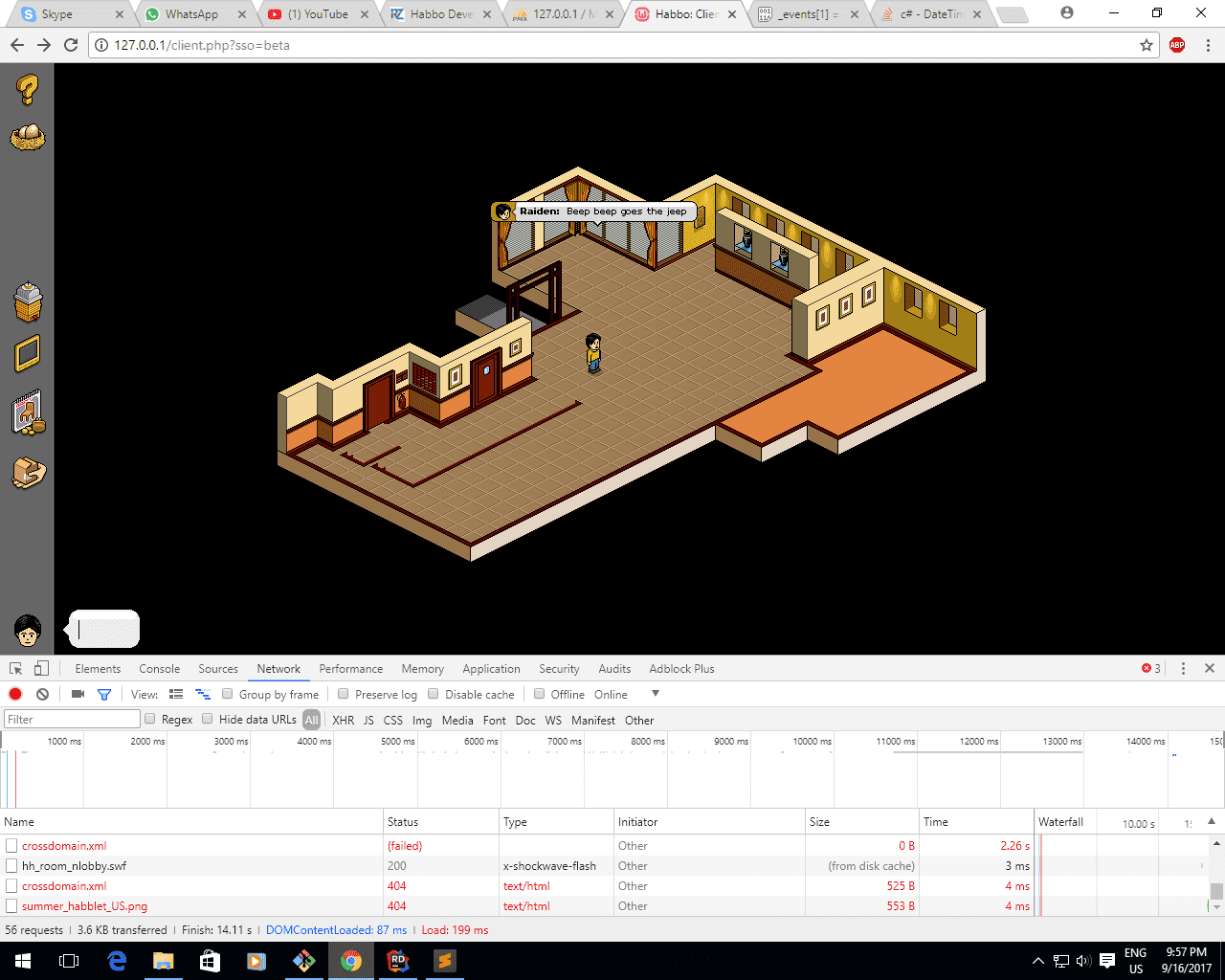Click the bird nest navigator icon
Image resolution: width=1225 pixels, height=980 pixels.
pyautogui.click(x=27, y=138)
